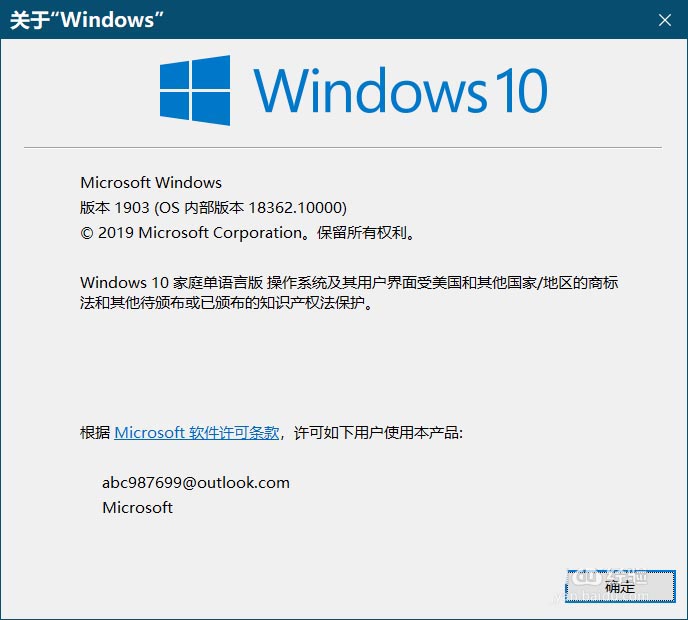Image resolution: width=688 pixels, height=620 pixels.
Task: Click the 保留所有权利 rights reserved text
Action: click(x=362, y=233)
